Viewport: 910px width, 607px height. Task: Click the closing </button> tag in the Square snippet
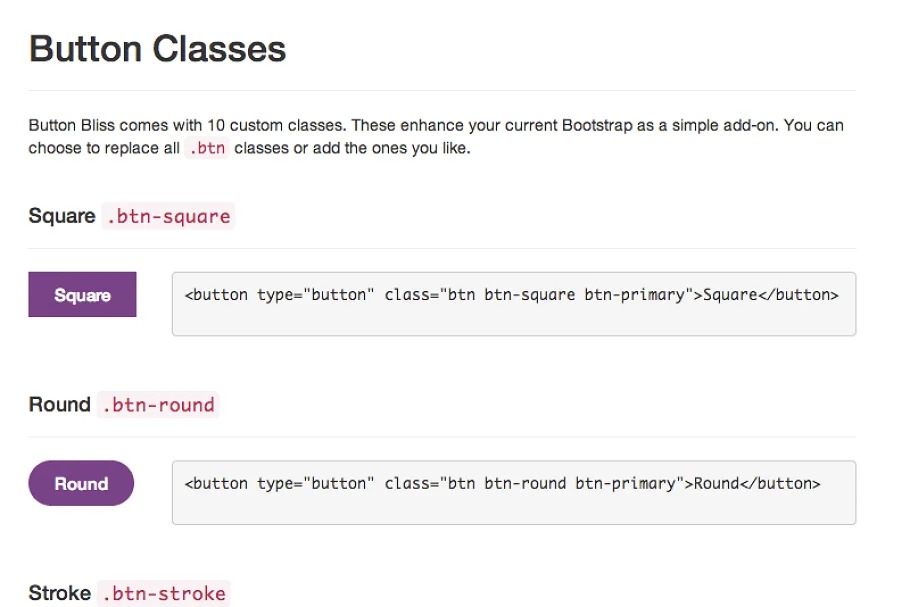click(x=798, y=295)
